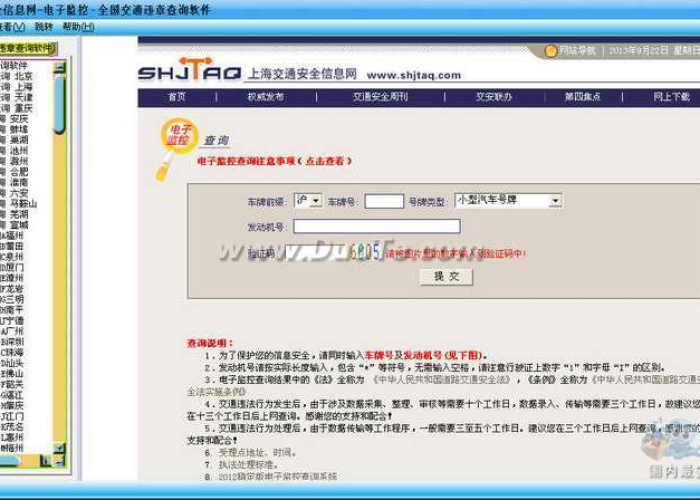This screenshot has height=500, width=700.
Task: Select 淮南 in the city list
Action: coord(19,183)
